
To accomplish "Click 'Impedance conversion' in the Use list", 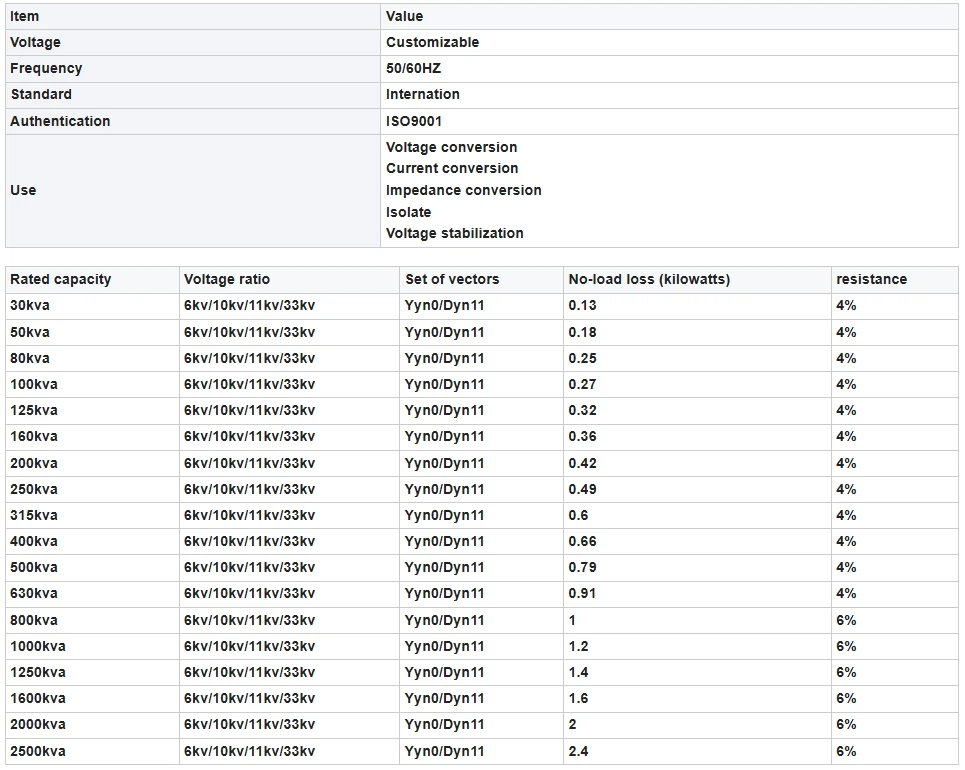I will tap(464, 190).
